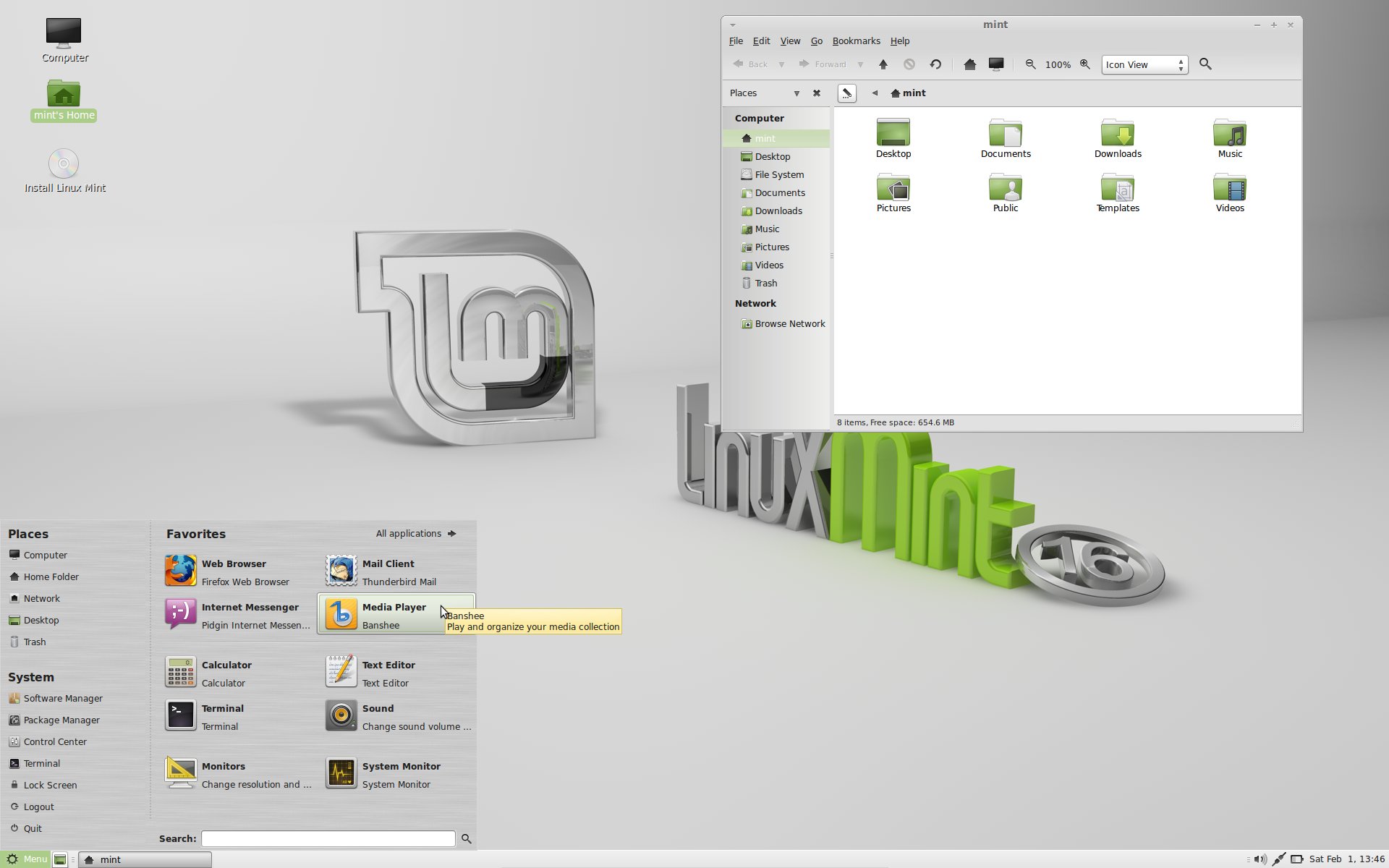Open the Icon View mode dropdown
Screen dimensions: 1389x868
(1144, 65)
